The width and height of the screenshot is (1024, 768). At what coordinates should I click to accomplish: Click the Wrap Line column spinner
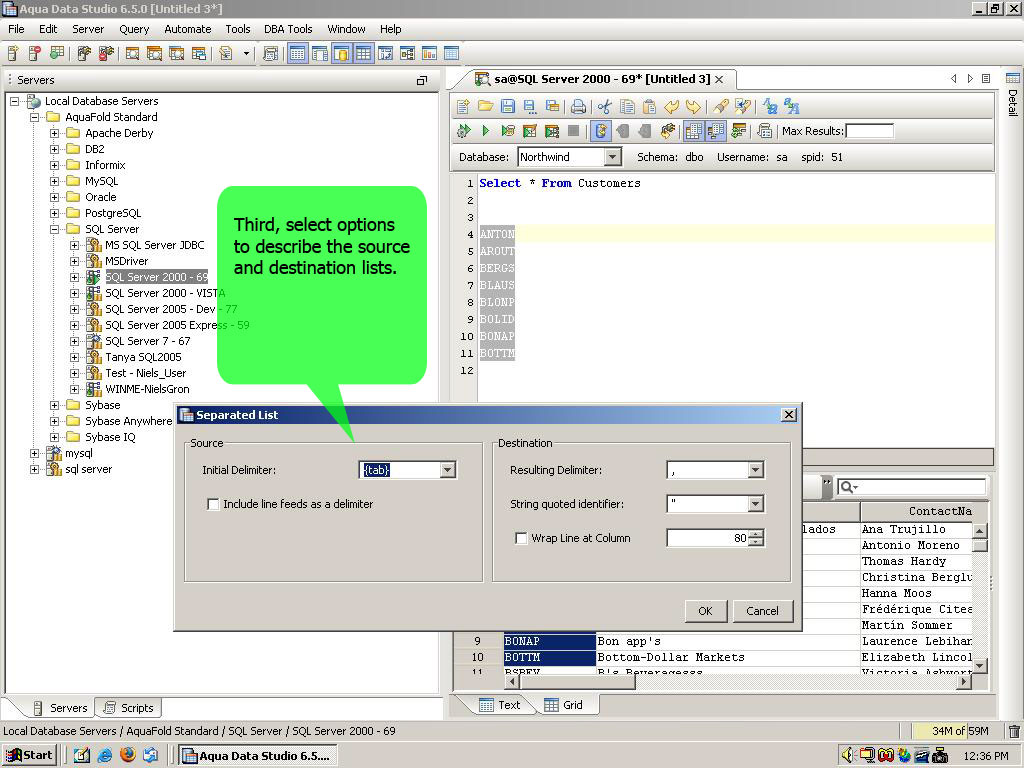(x=756, y=538)
